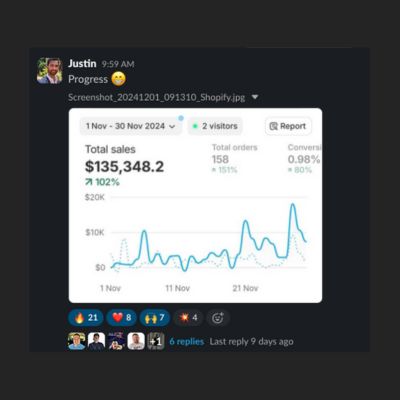The width and height of the screenshot is (400, 400).
Task: Click the +1 additional repliers avatar
Action: tap(156, 341)
